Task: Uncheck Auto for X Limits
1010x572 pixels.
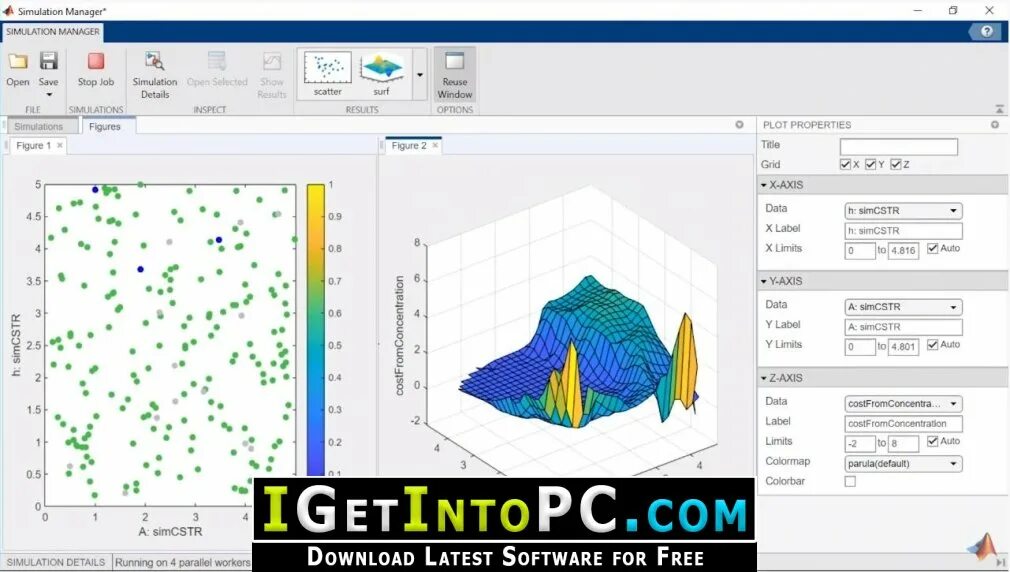Action: [x=932, y=248]
